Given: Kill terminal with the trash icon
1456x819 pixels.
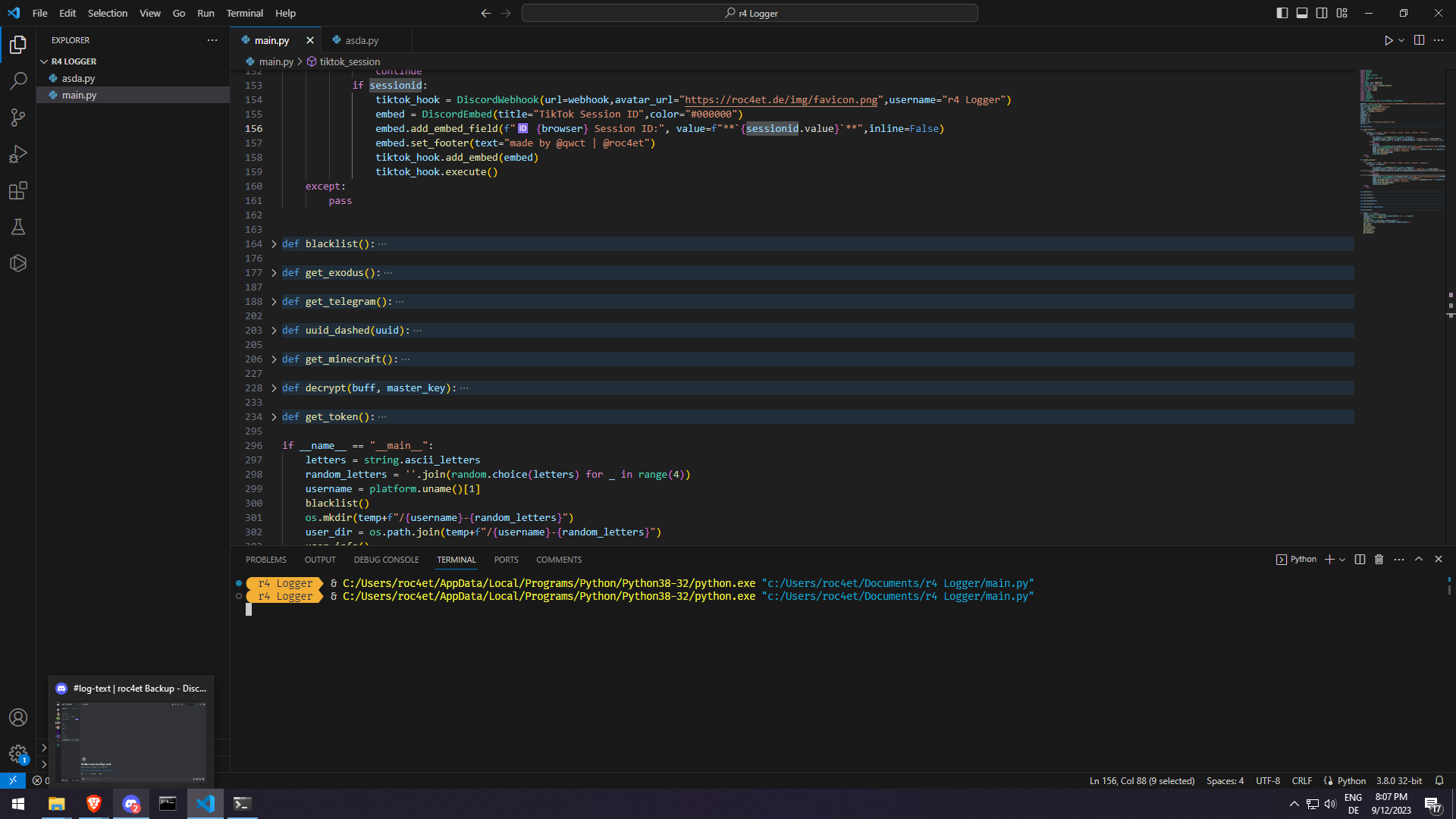Looking at the screenshot, I should point(1379,560).
